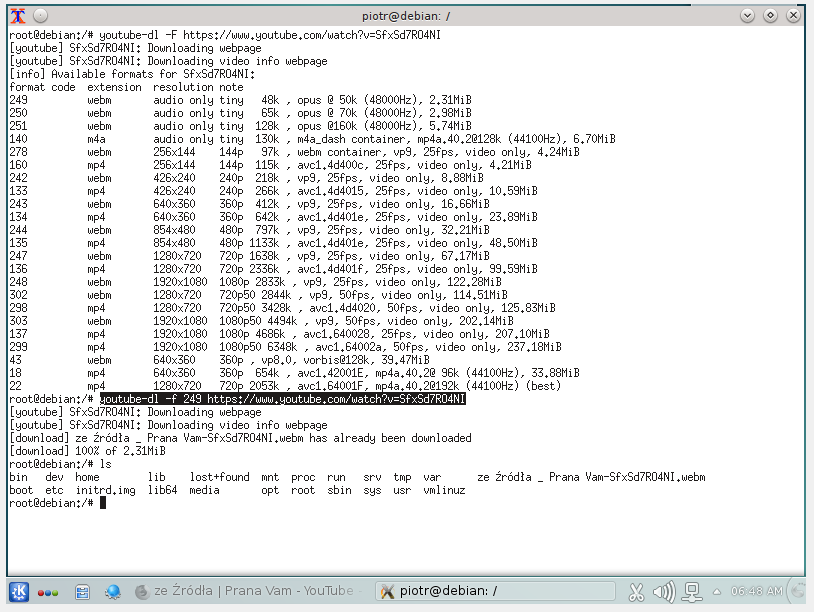
Task: Click the '[info] Available formats' line
Action: [132, 74]
